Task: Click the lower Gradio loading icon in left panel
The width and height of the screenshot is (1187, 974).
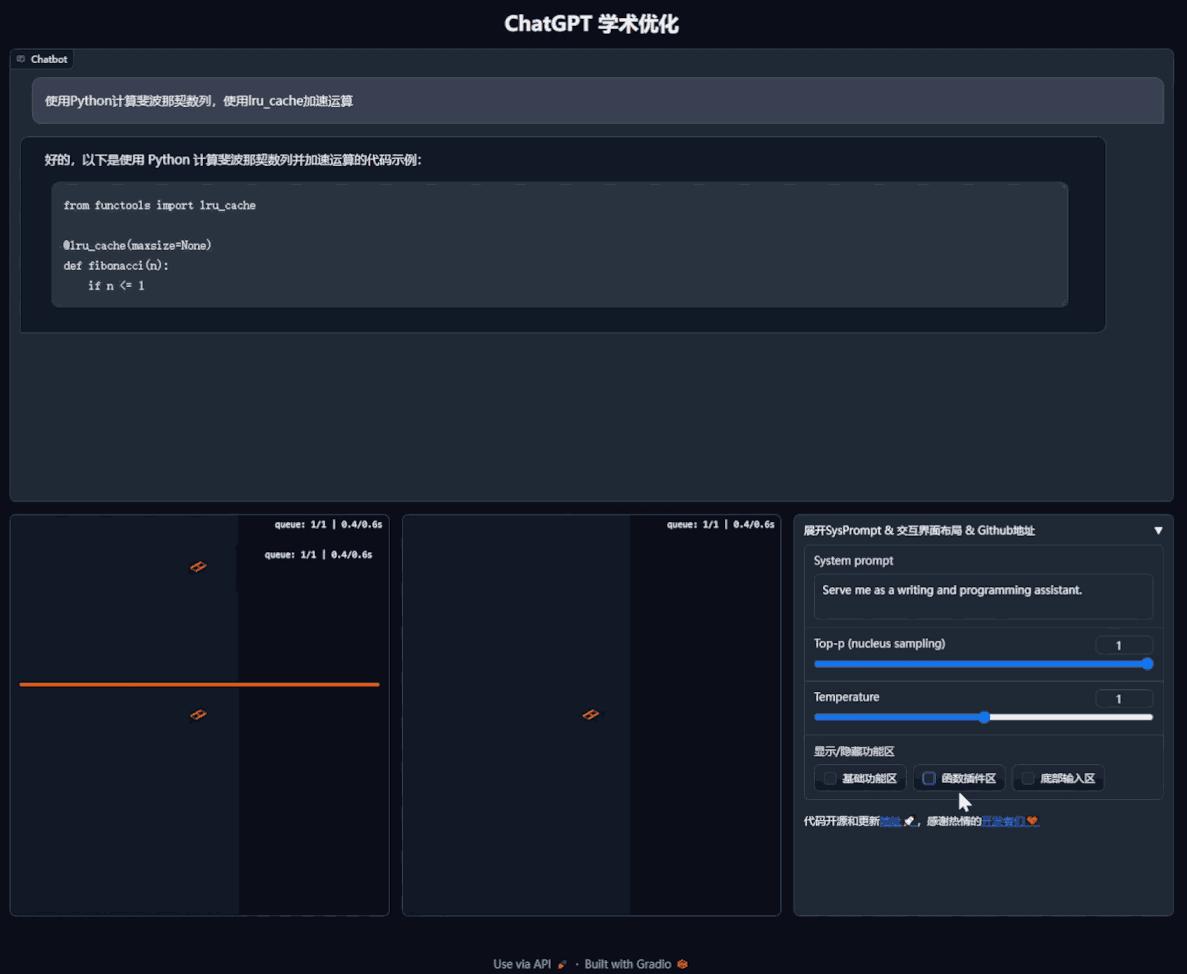Action: 198,714
